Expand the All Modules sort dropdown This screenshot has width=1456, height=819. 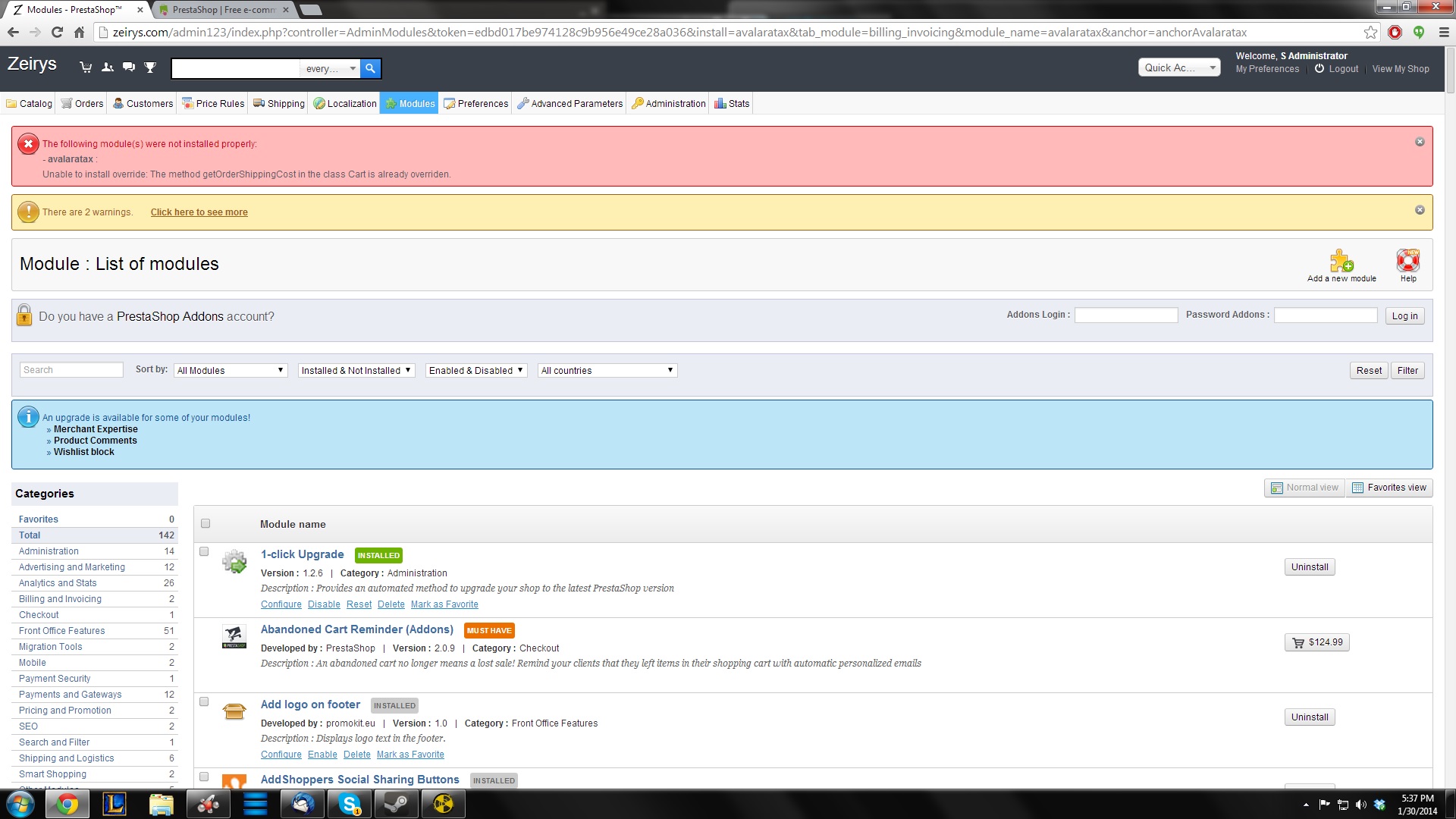tap(231, 370)
